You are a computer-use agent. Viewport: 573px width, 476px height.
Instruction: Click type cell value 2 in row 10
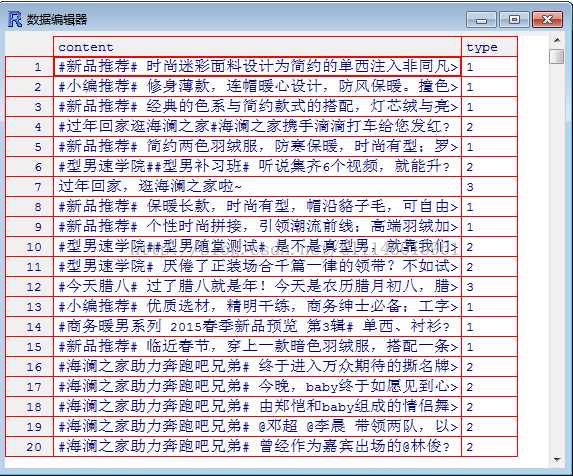pos(489,247)
